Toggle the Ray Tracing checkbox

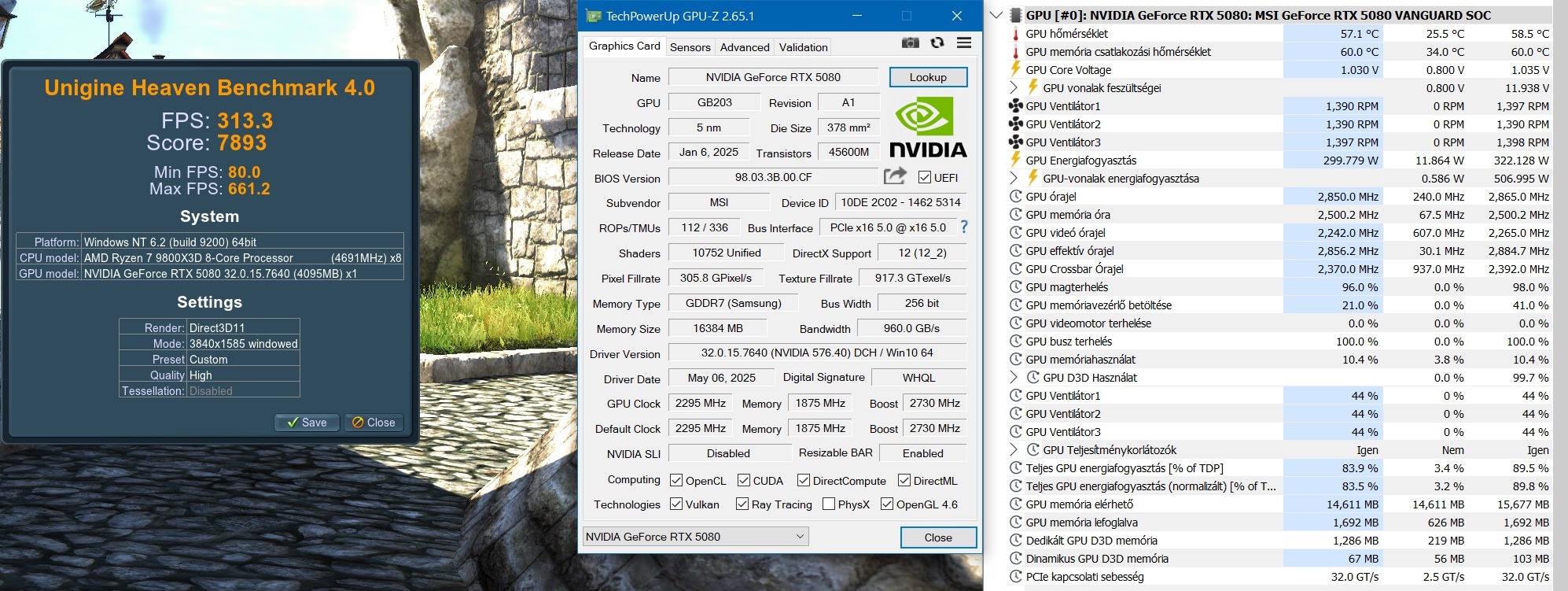pyautogui.click(x=742, y=504)
